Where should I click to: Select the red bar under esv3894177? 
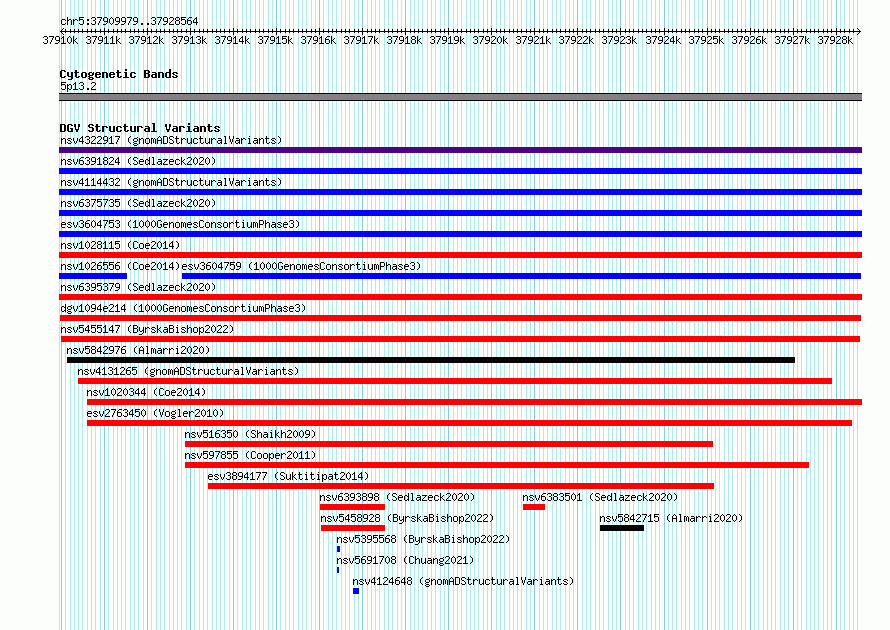click(461, 486)
